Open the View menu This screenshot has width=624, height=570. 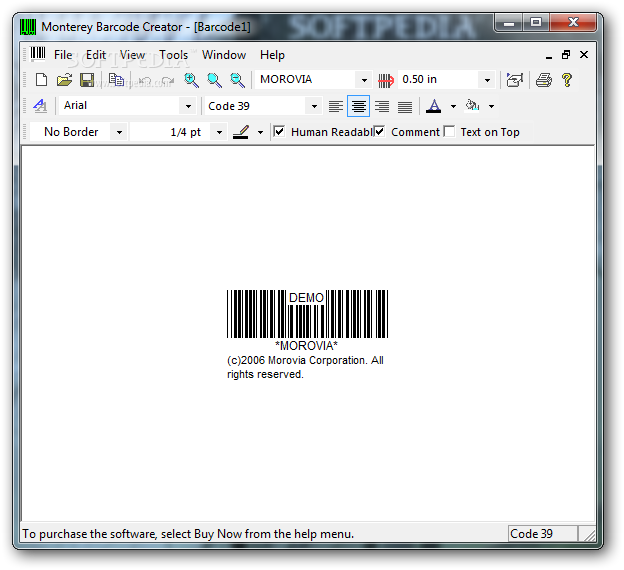(x=133, y=55)
